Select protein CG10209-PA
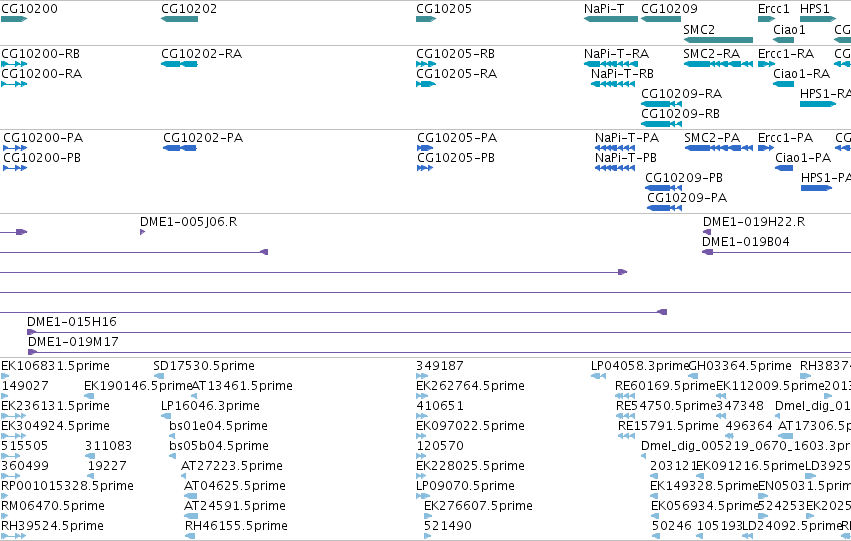Image resolution: width=851 pixels, height=541 pixels. pos(687,198)
